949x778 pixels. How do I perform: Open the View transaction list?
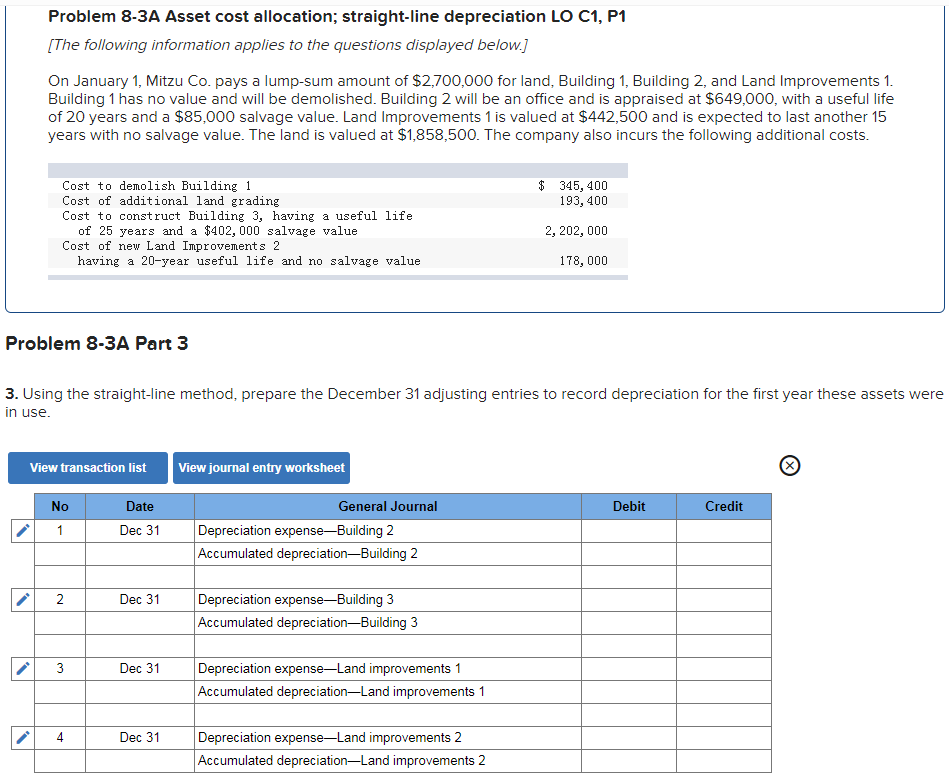87,467
